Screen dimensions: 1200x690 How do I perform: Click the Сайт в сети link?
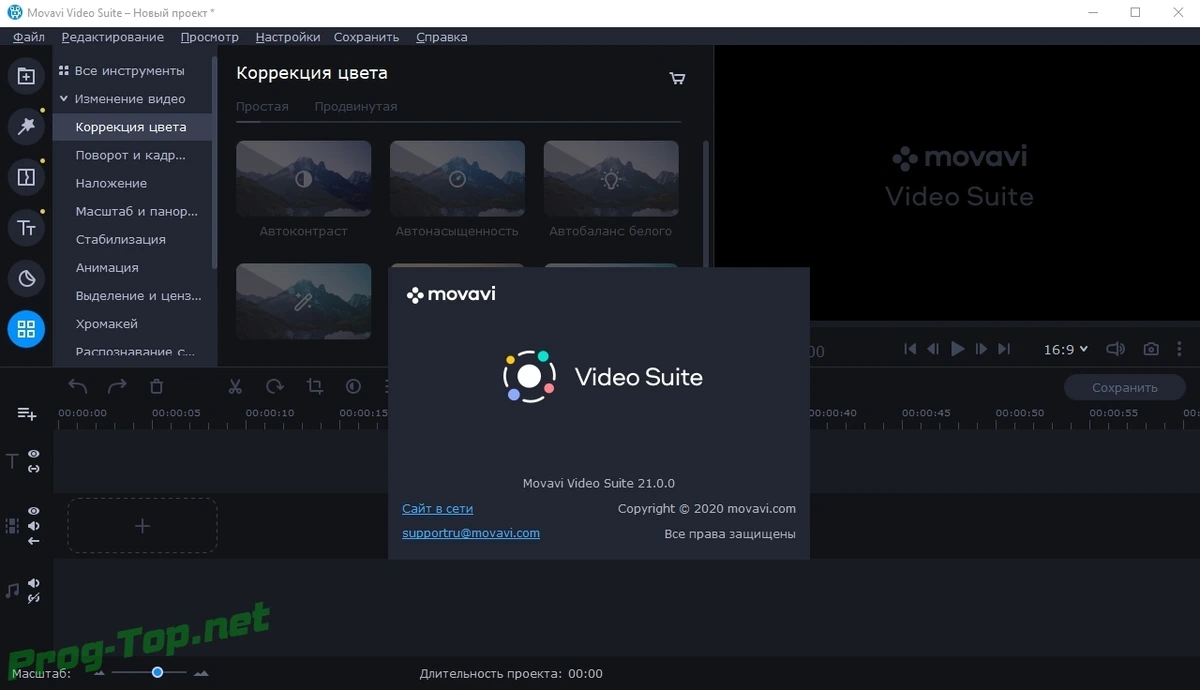pos(438,508)
